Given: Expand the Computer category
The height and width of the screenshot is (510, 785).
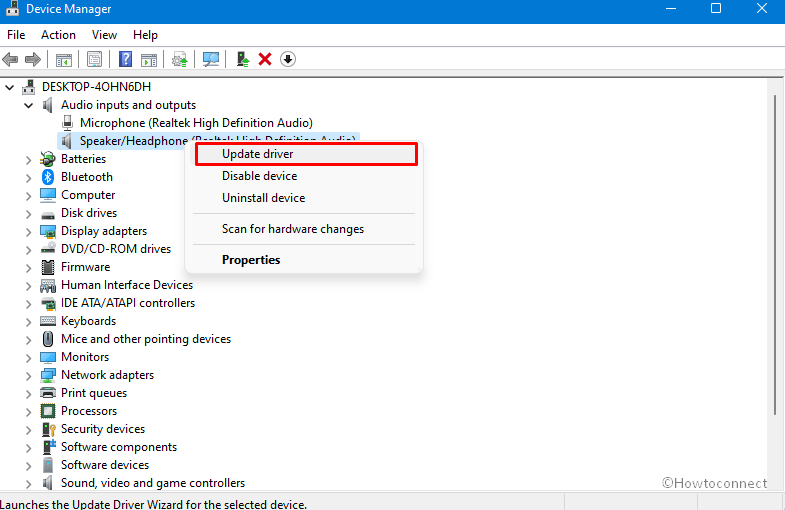Looking at the screenshot, I should (x=29, y=196).
